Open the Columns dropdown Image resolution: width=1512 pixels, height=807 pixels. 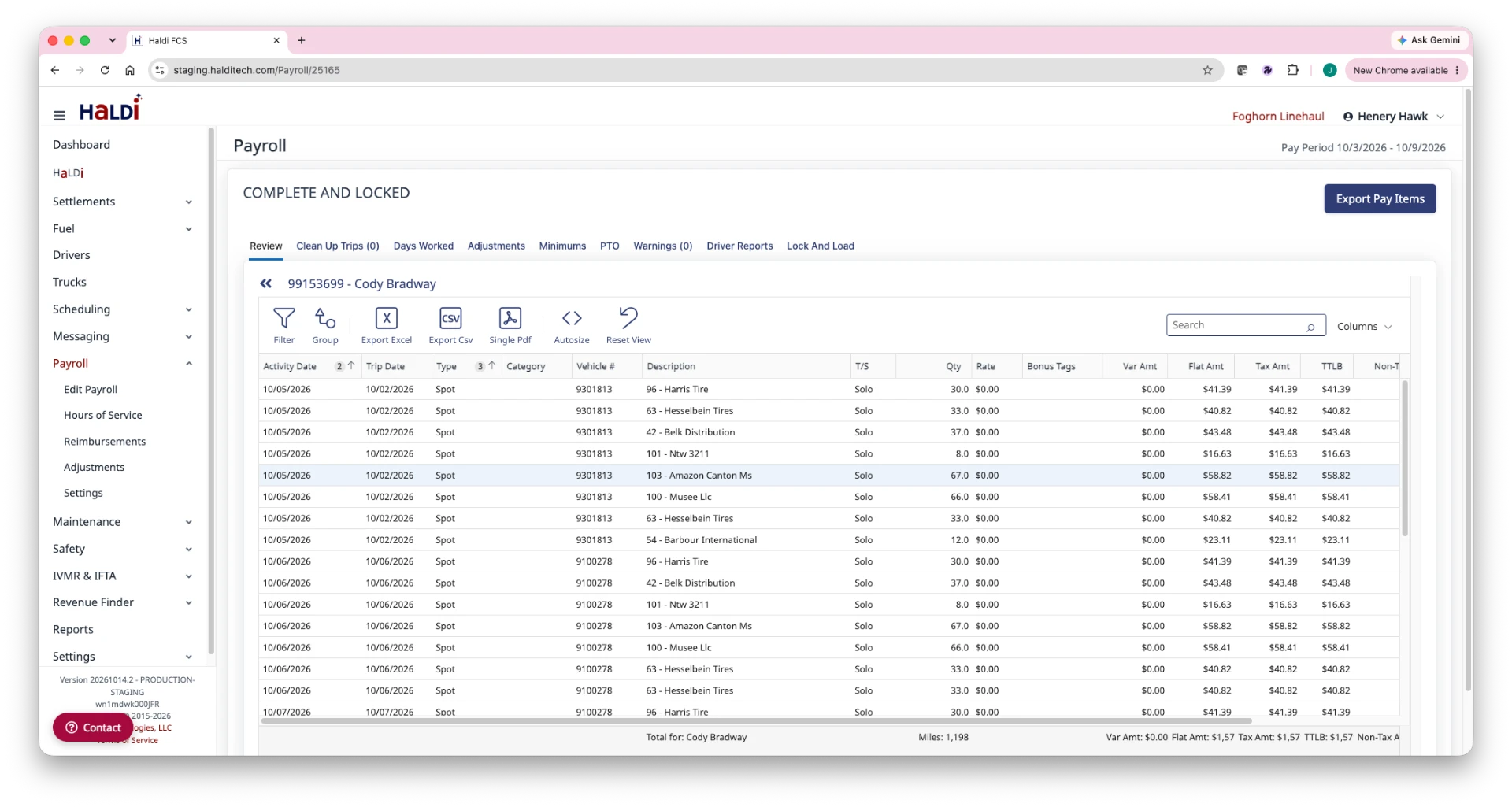click(x=1364, y=326)
